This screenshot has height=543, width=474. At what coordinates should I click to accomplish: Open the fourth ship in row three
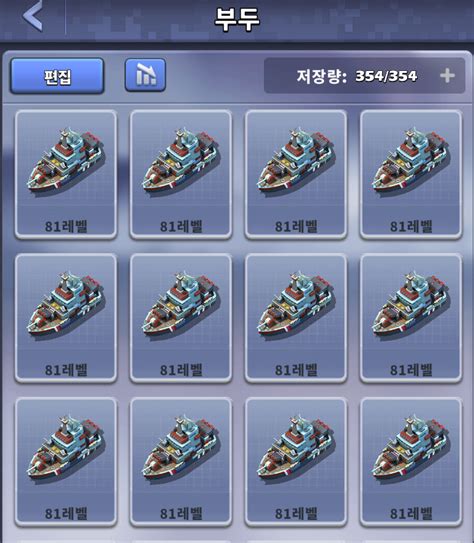[411, 462]
